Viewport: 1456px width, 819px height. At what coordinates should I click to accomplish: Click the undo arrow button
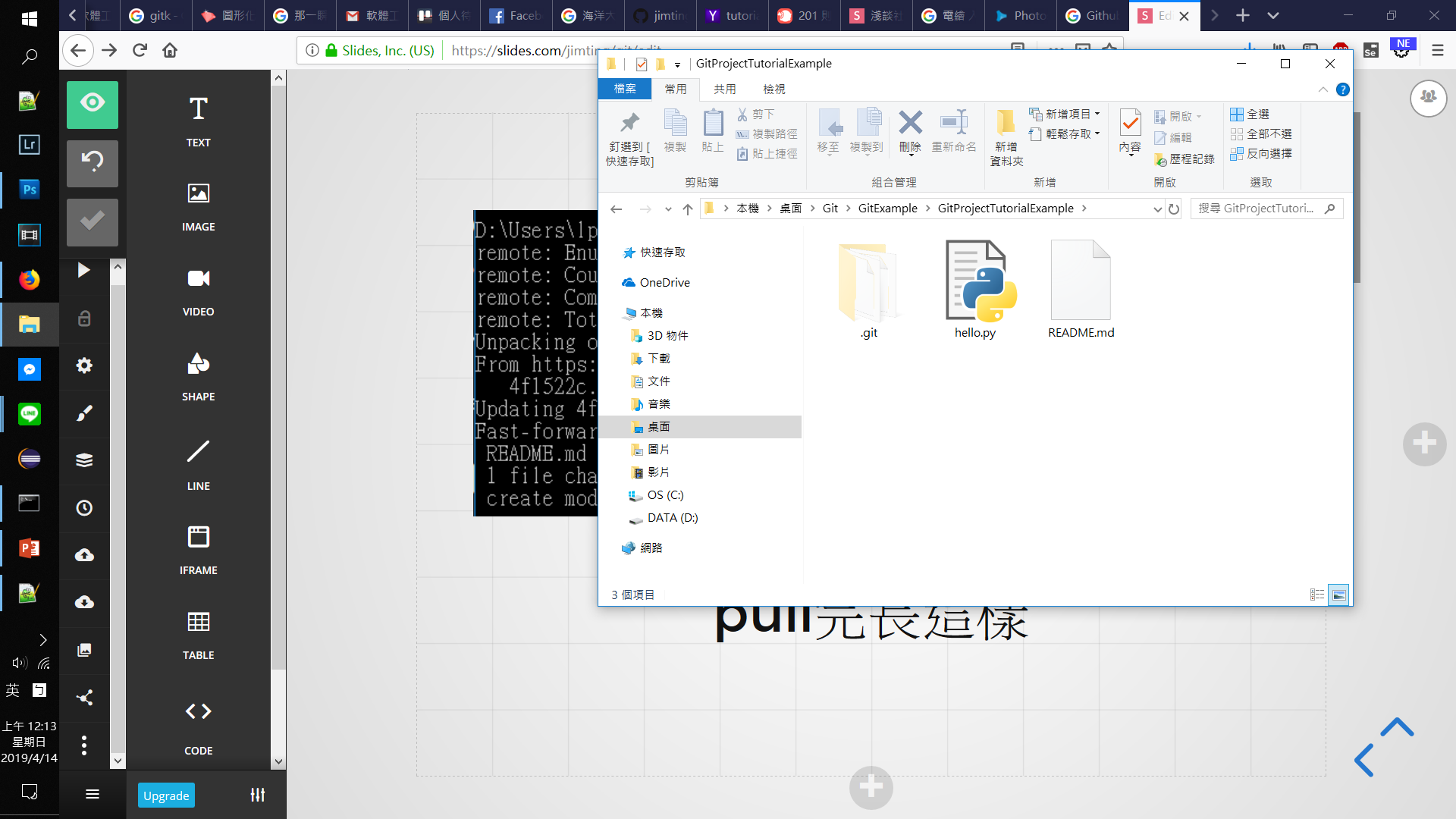point(93,162)
